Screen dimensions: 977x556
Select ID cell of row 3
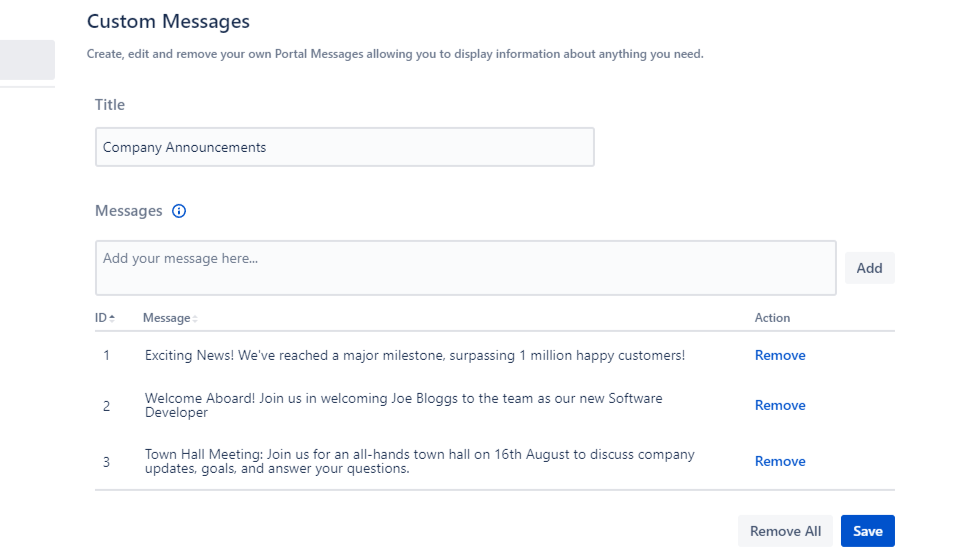[106, 461]
